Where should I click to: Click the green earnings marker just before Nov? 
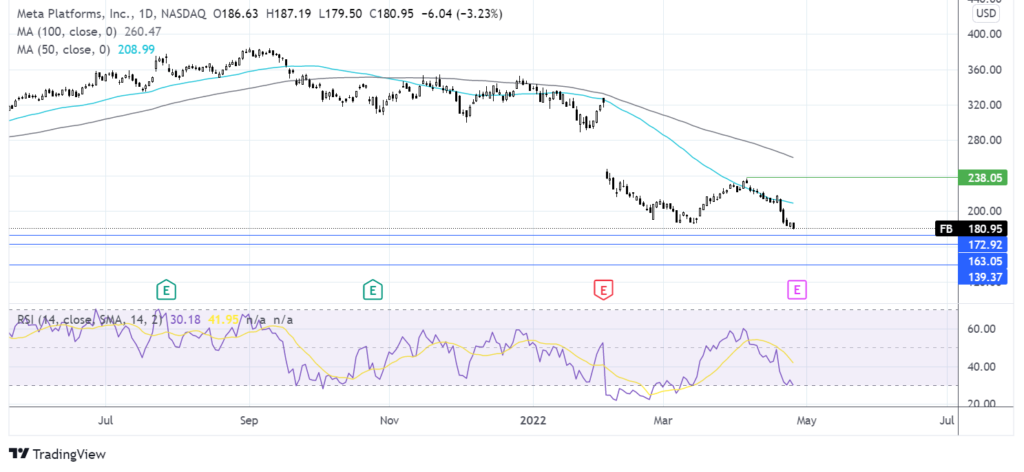point(372,290)
